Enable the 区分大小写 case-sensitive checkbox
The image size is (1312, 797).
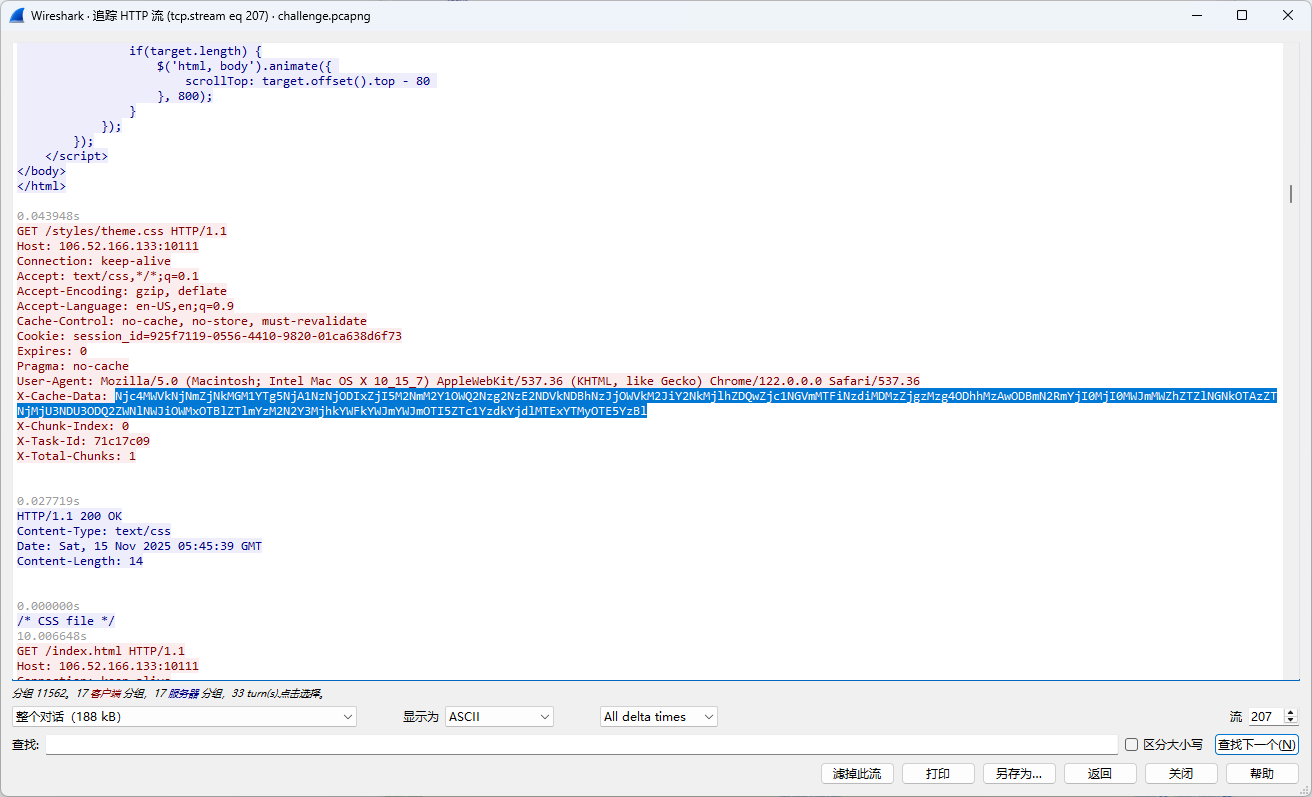click(x=1132, y=745)
